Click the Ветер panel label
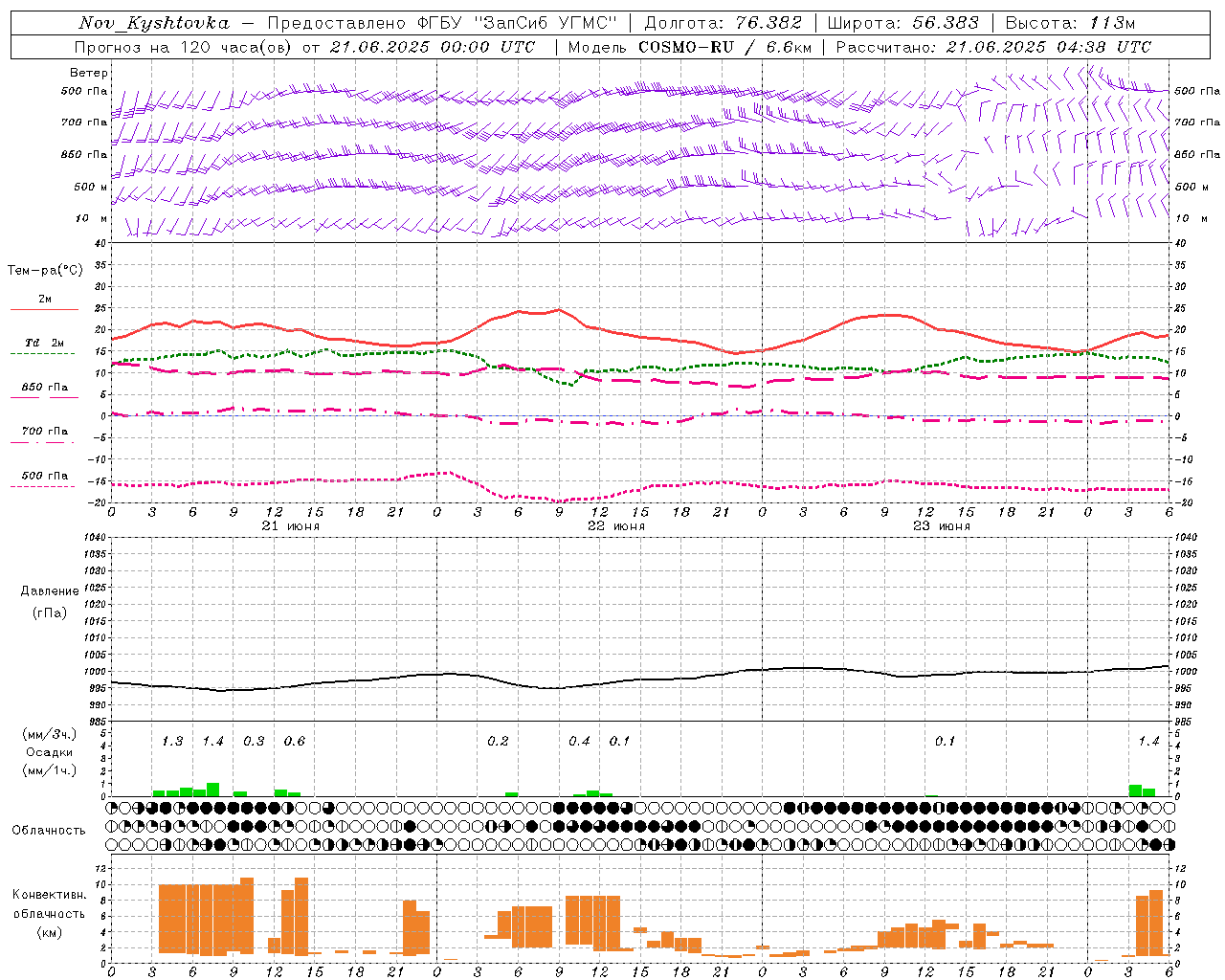Screen dimensions: 1225x980 [89, 73]
